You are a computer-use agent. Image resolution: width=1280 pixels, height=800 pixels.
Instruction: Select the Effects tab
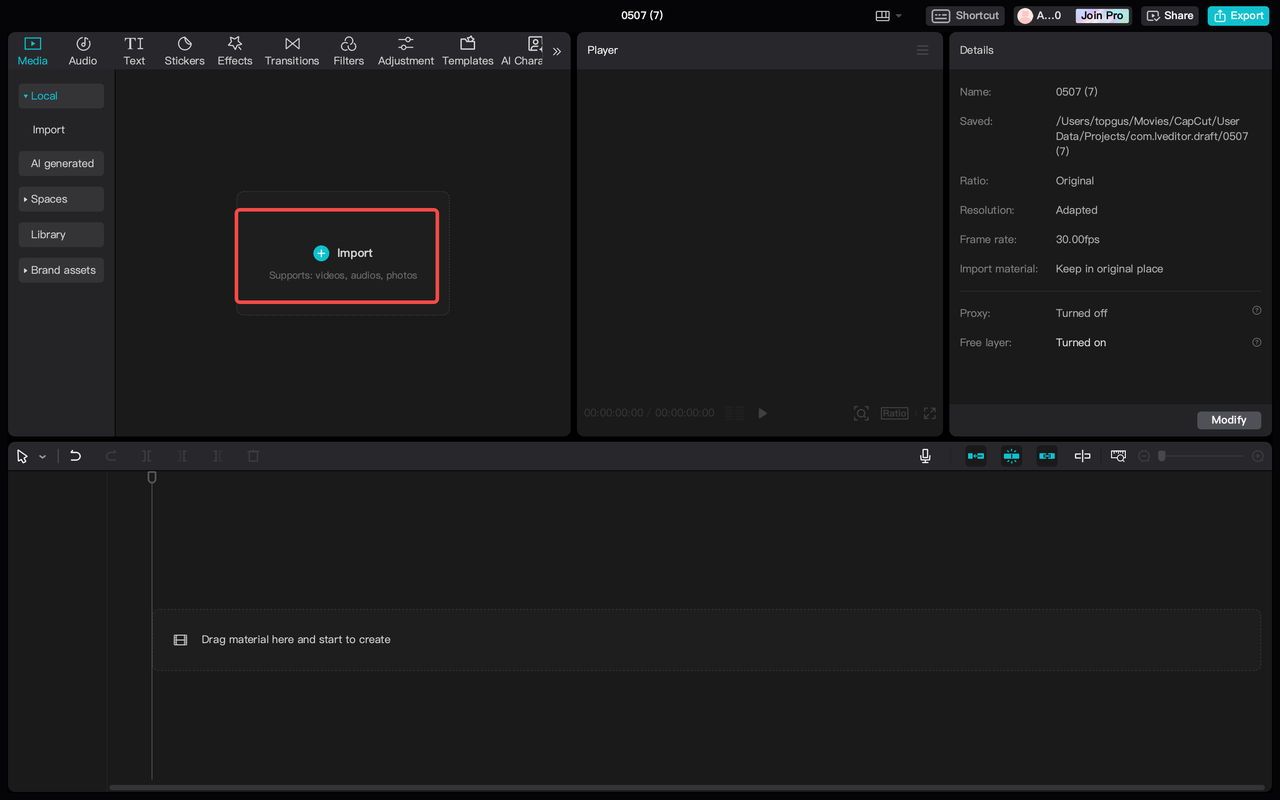pyautogui.click(x=235, y=51)
